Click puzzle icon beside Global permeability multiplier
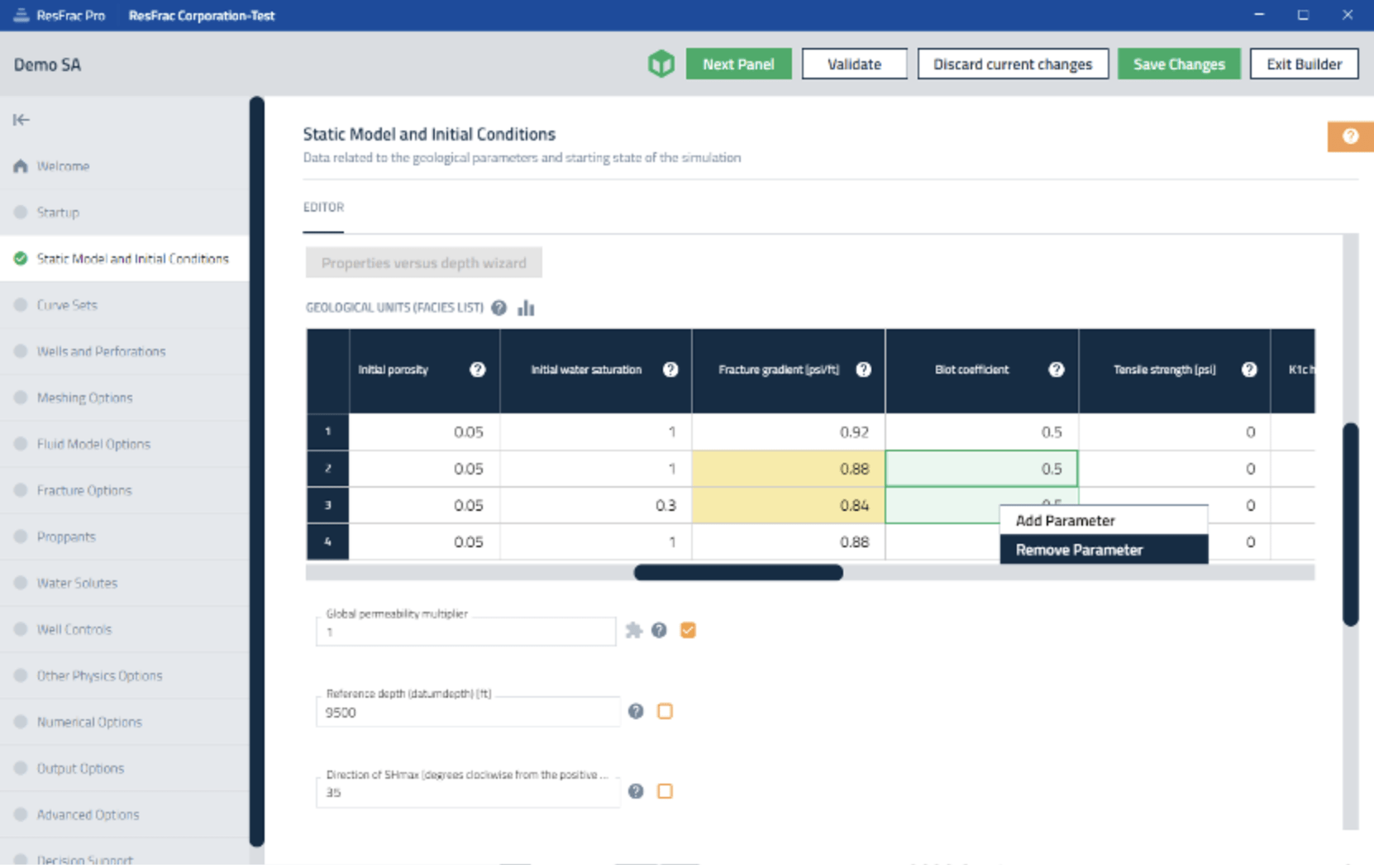The height and width of the screenshot is (868, 1374). [633, 631]
